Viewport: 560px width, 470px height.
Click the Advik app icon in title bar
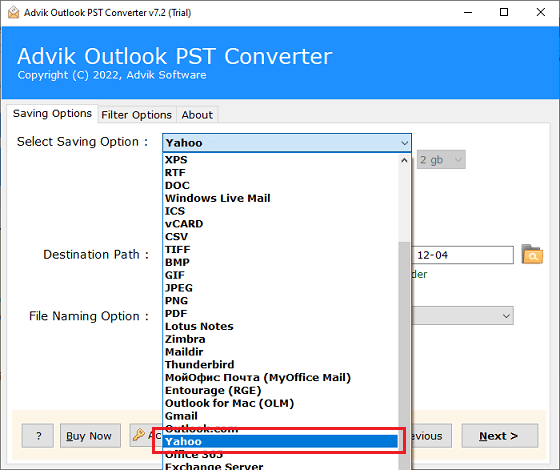coord(13,12)
